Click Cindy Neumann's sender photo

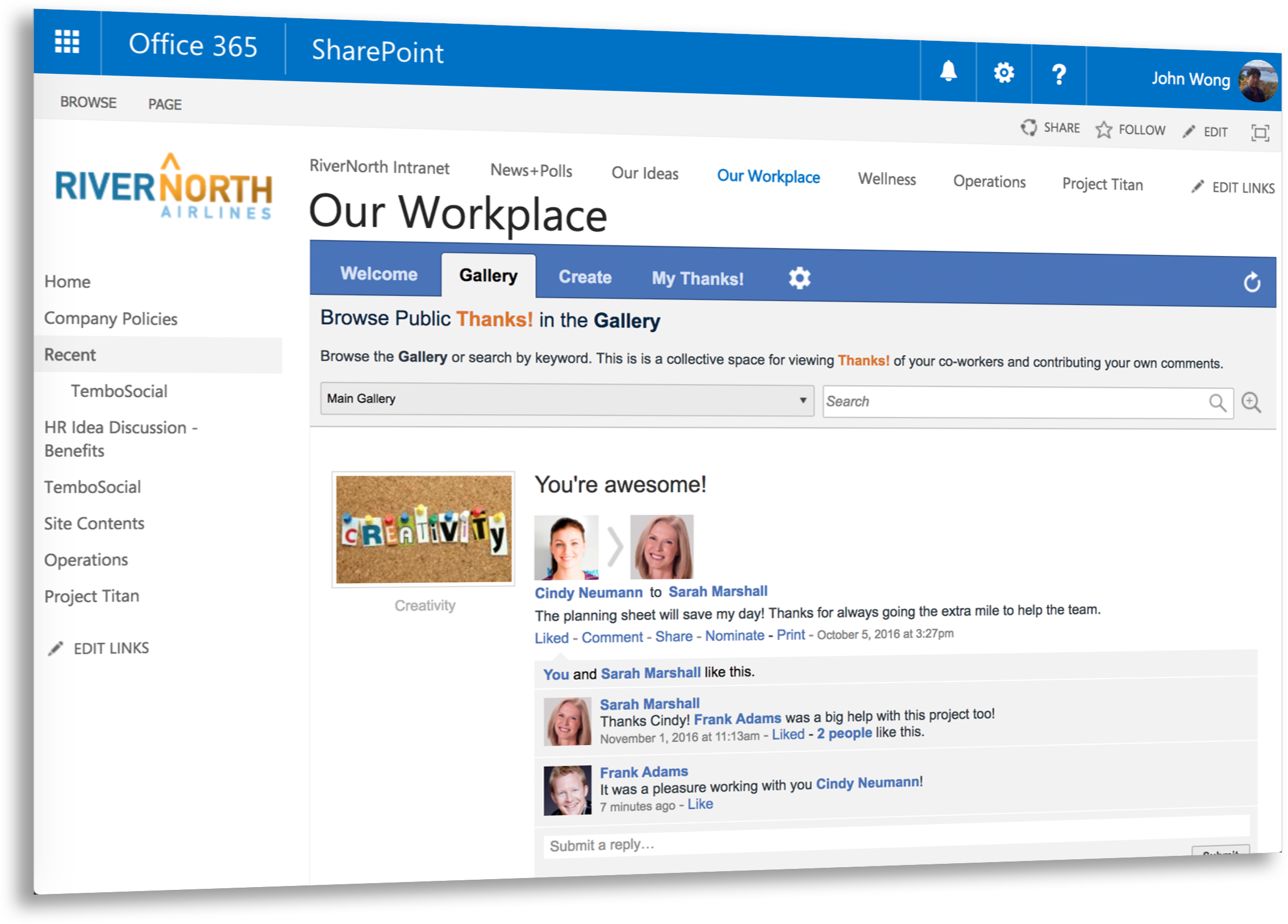[566, 547]
